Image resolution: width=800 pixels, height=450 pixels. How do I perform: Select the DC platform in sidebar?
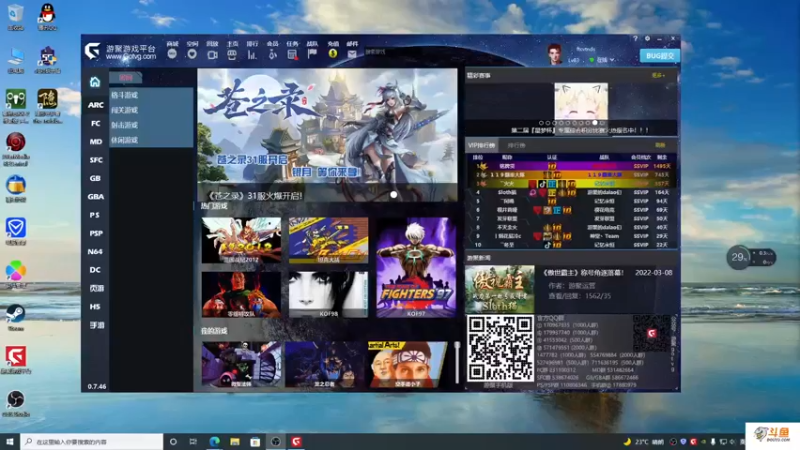[x=95, y=270]
